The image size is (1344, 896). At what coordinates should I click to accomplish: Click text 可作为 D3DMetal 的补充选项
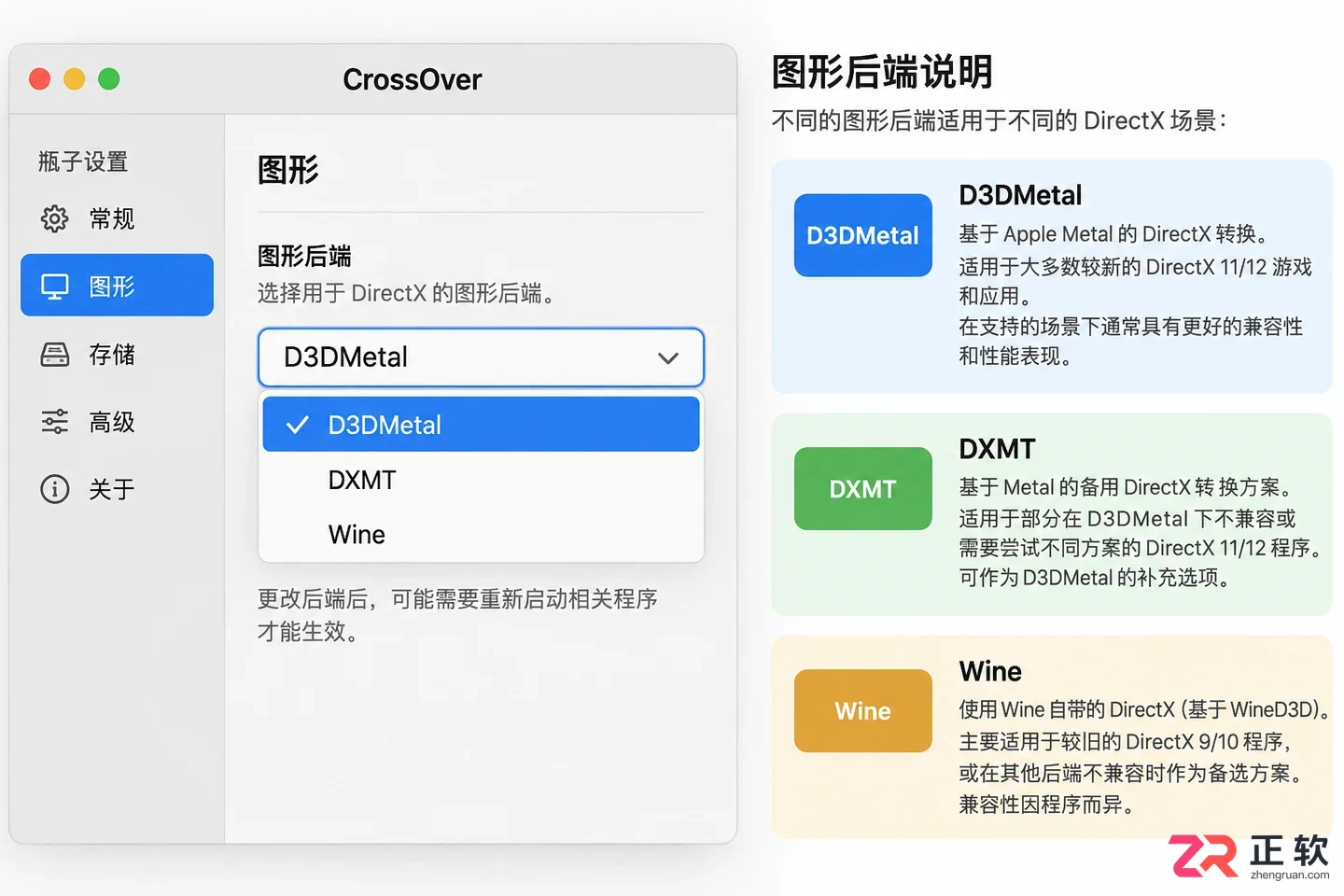[1089, 578]
